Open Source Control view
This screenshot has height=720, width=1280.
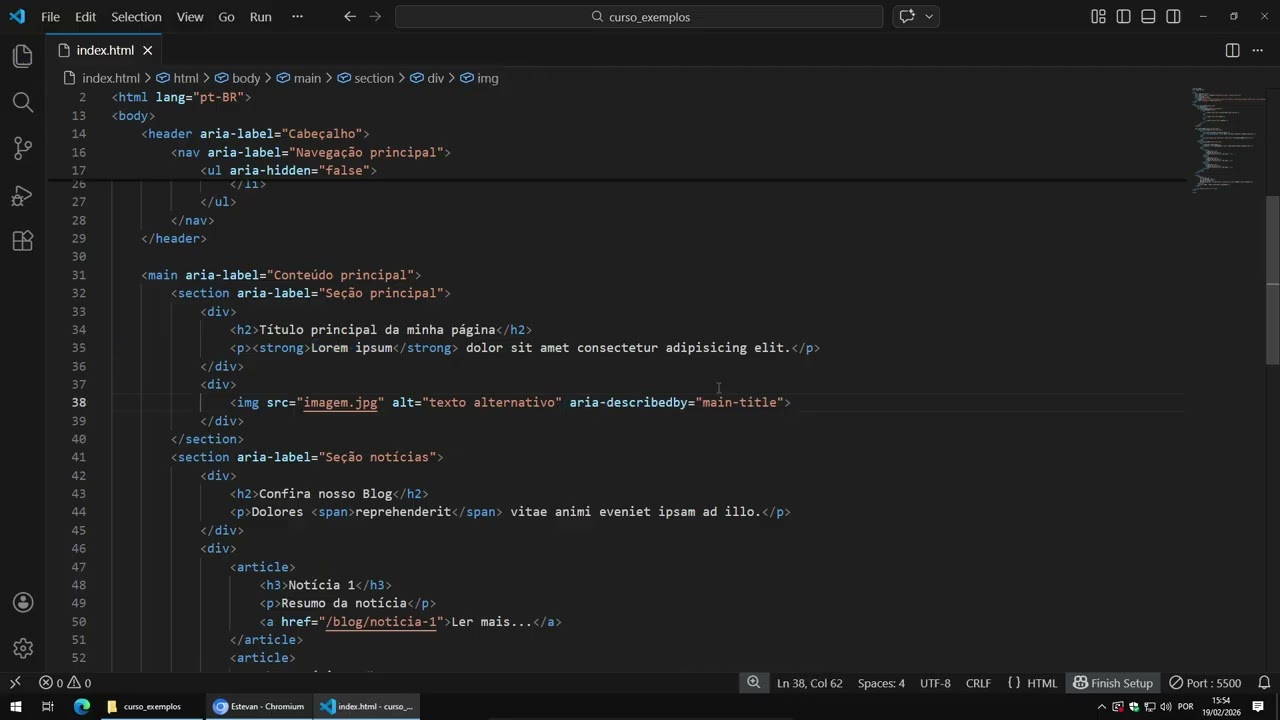click(x=22, y=149)
